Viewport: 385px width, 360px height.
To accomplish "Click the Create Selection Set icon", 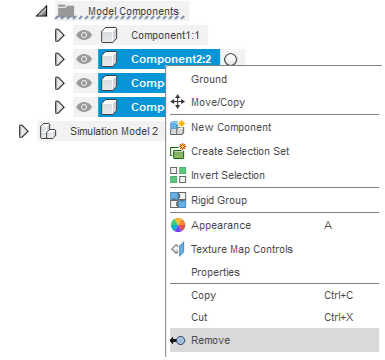I will [x=178, y=151].
